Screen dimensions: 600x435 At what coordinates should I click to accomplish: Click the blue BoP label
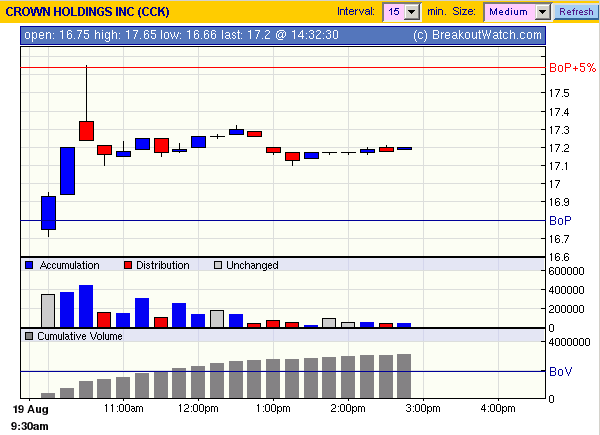(560, 221)
